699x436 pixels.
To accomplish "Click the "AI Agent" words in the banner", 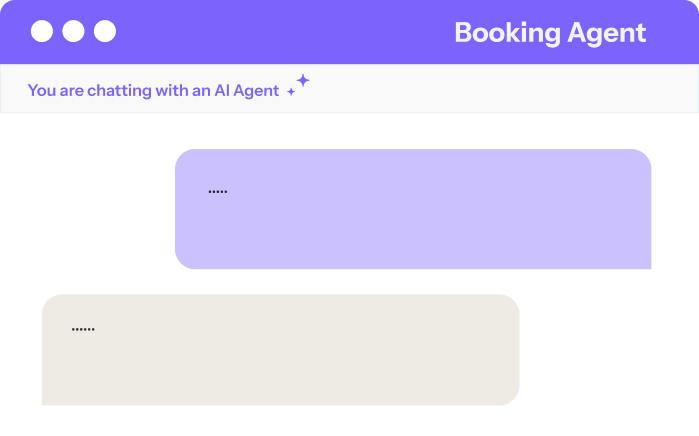I will pos(247,90).
